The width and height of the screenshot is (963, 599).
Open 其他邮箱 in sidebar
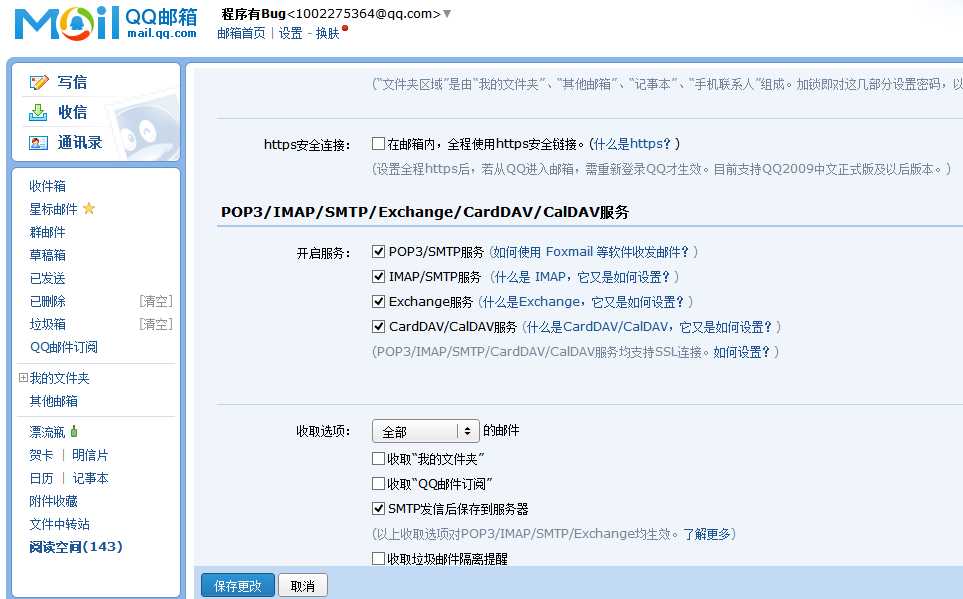(53, 401)
